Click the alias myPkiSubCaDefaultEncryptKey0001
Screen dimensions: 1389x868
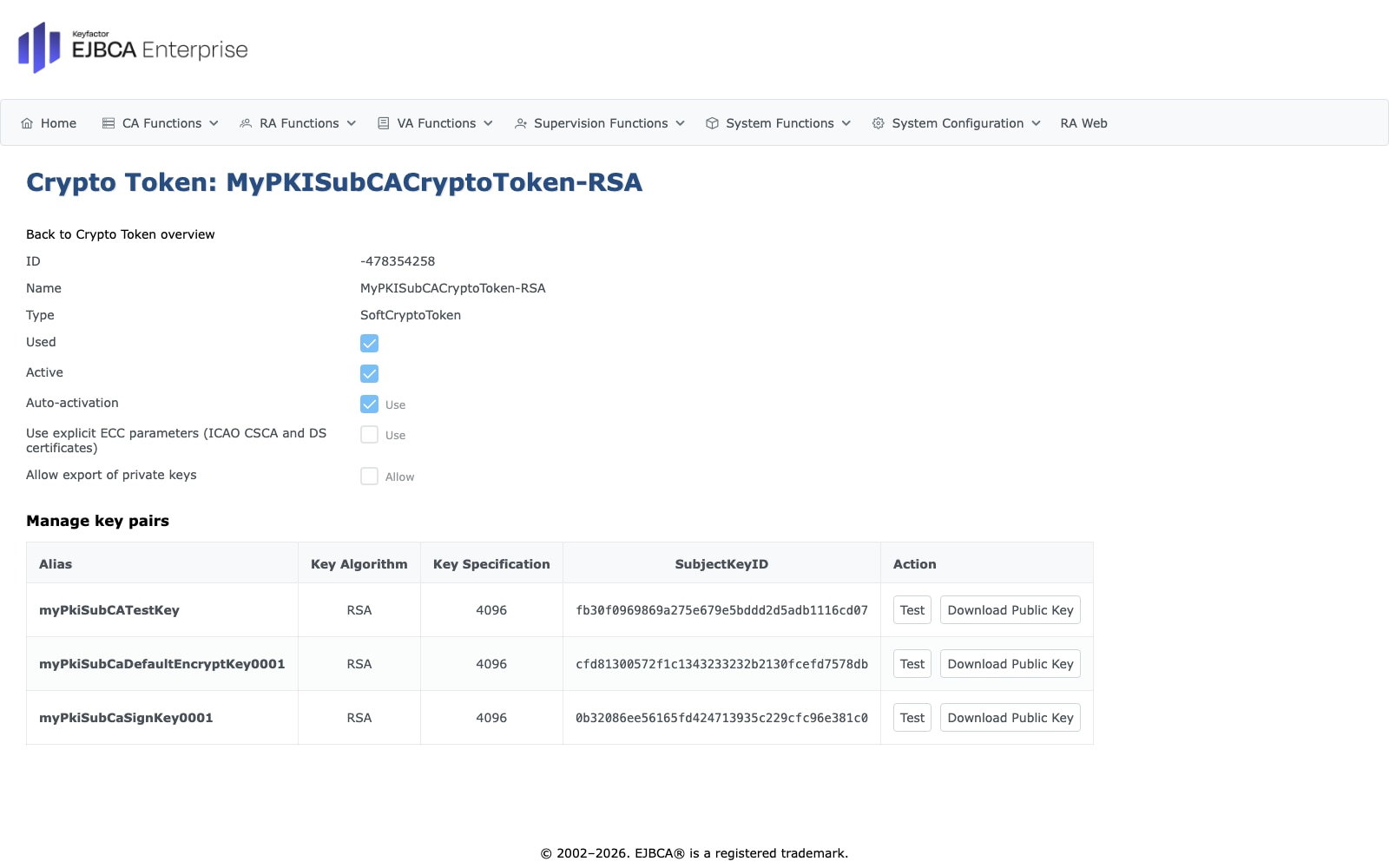click(x=162, y=664)
